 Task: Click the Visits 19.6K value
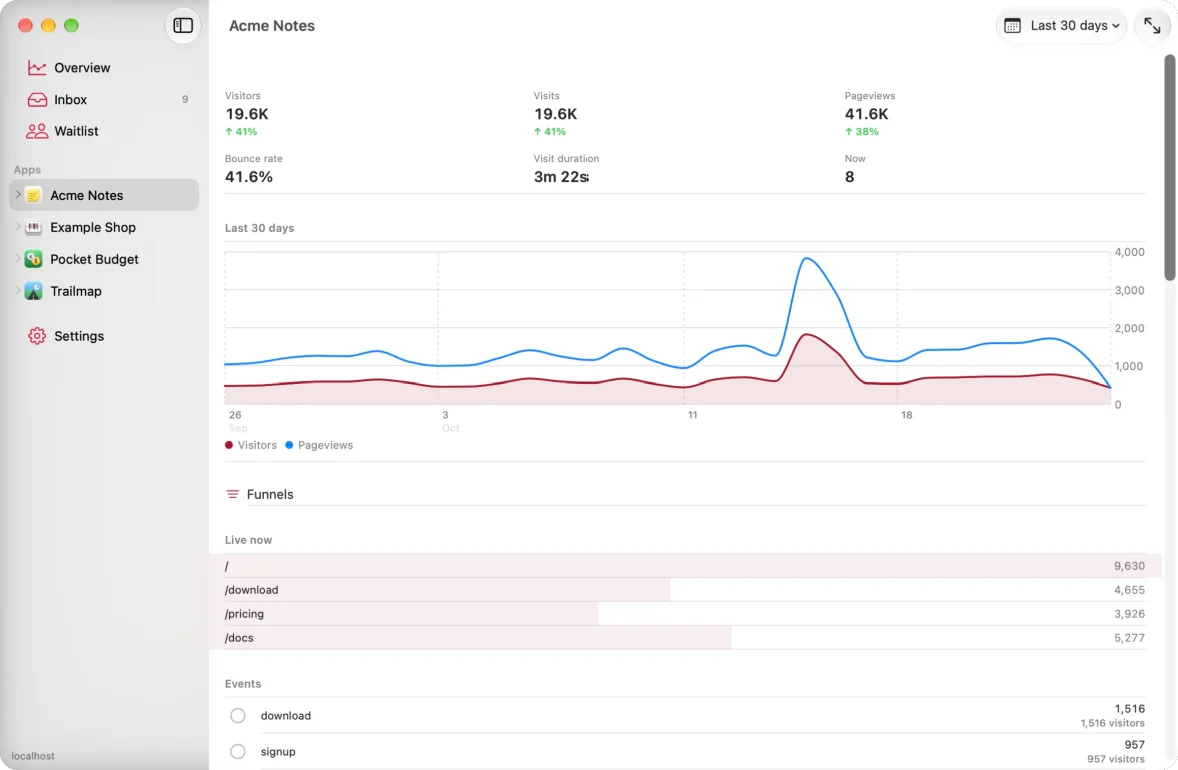(555, 114)
